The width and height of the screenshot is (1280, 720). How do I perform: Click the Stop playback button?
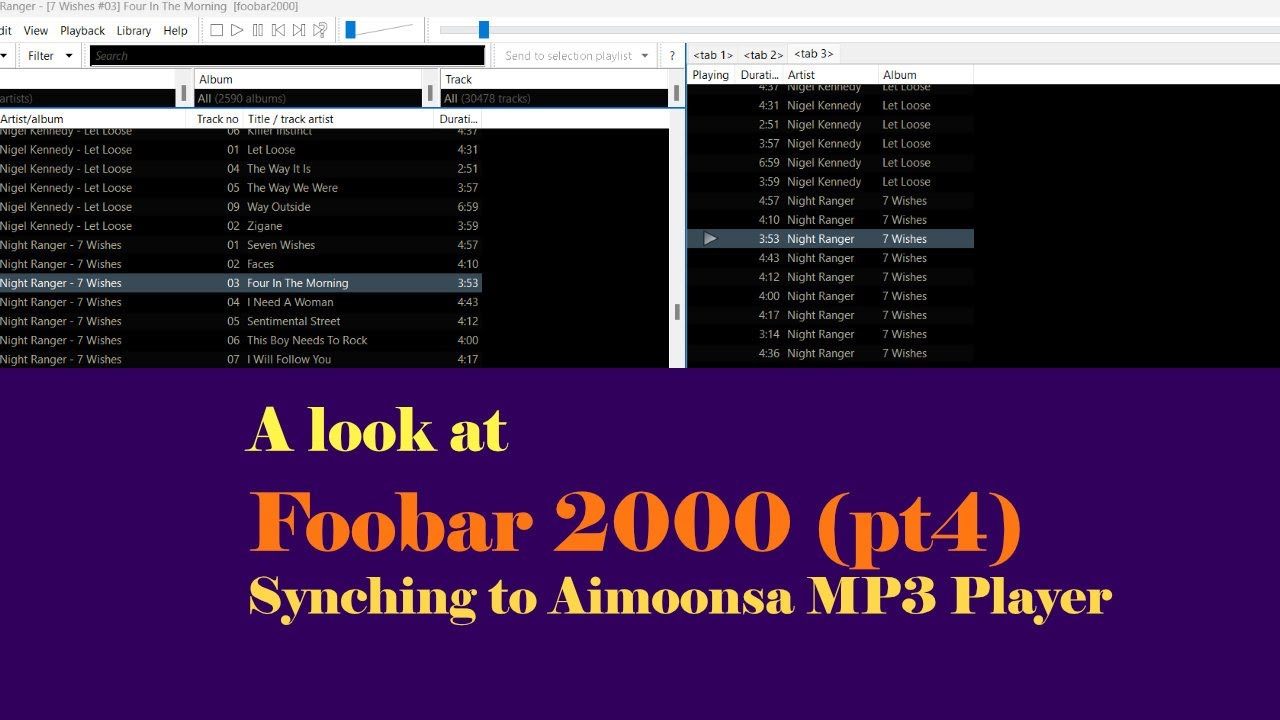tap(216, 30)
